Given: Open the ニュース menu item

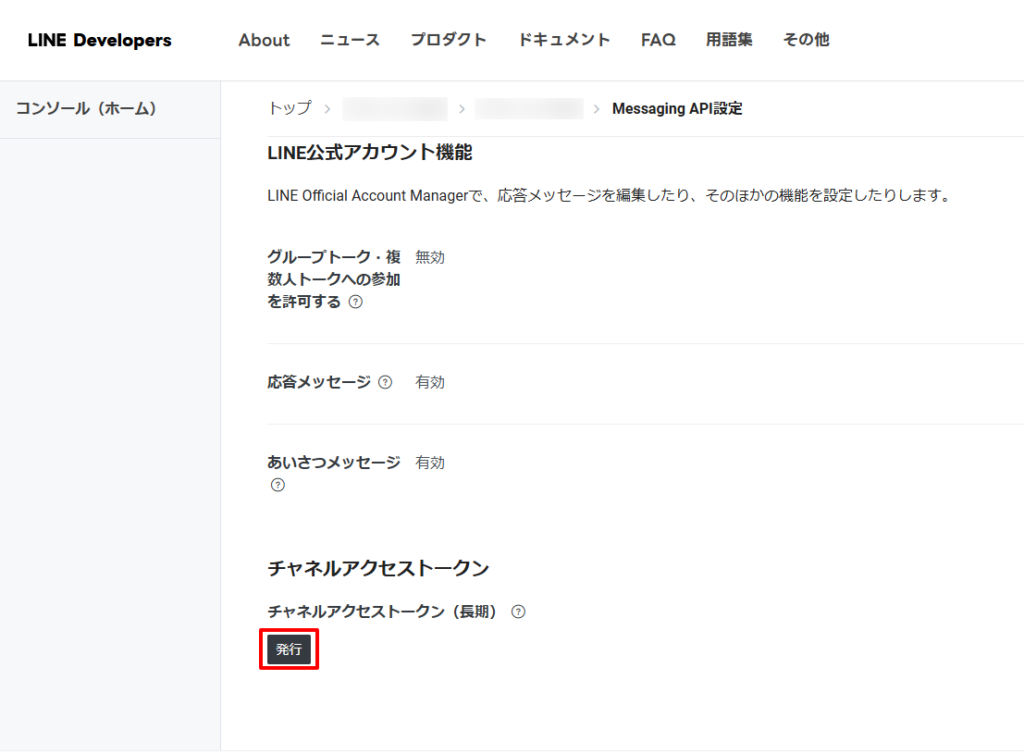Looking at the screenshot, I should tap(350, 40).
